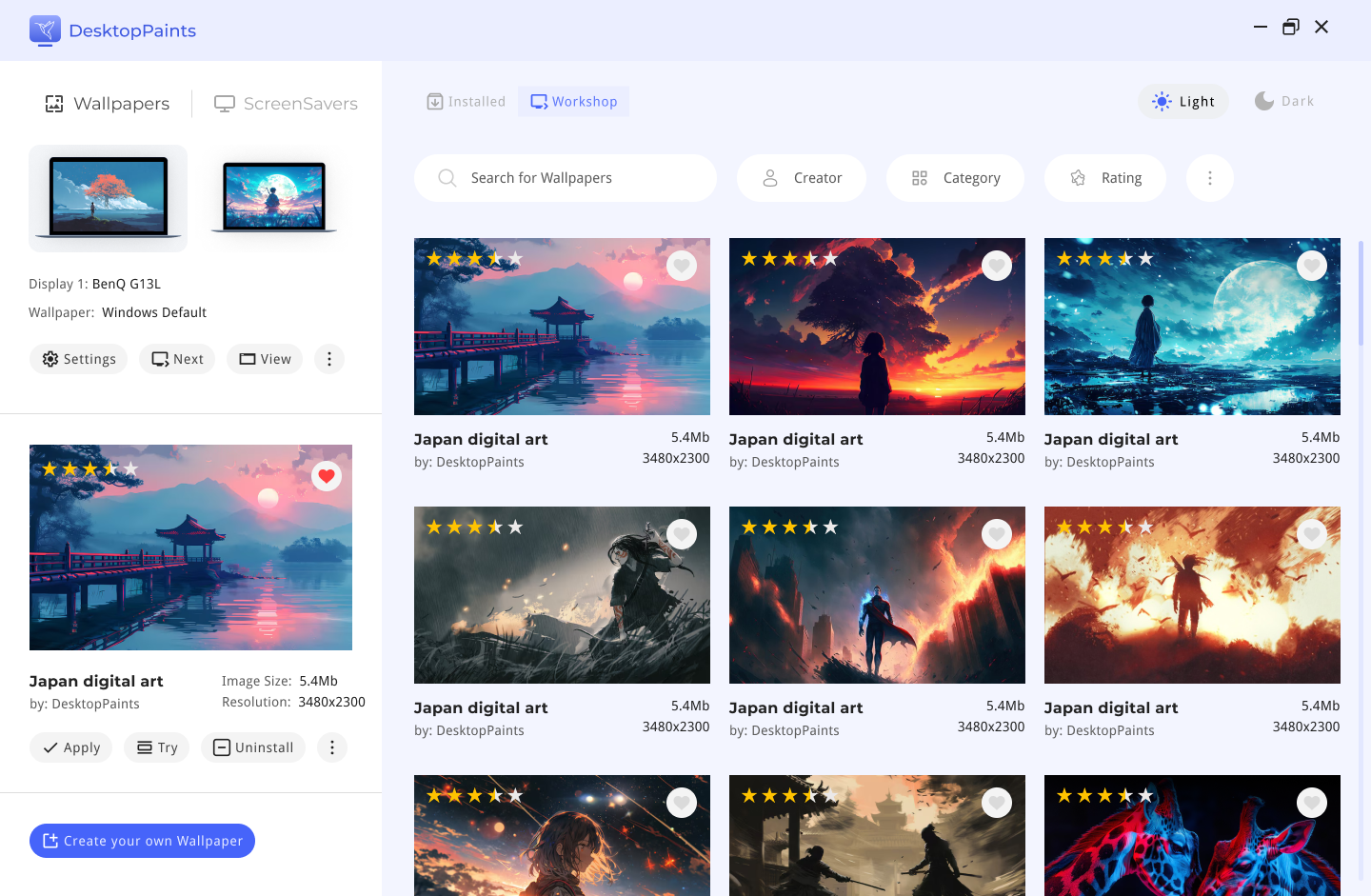1371x896 pixels.
Task: Favorite the red sunset tree wallpaper
Action: point(997,266)
